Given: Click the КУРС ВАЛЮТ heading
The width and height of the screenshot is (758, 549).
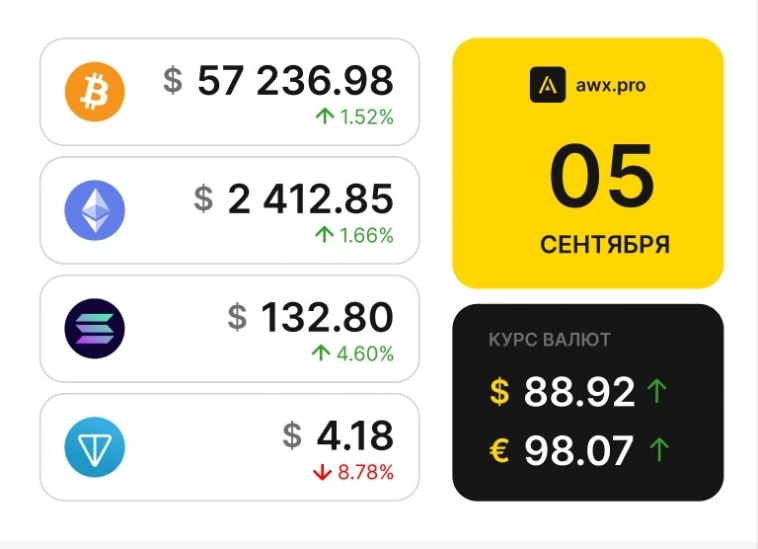Looking at the screenshot, I should (x=549, y=340).
